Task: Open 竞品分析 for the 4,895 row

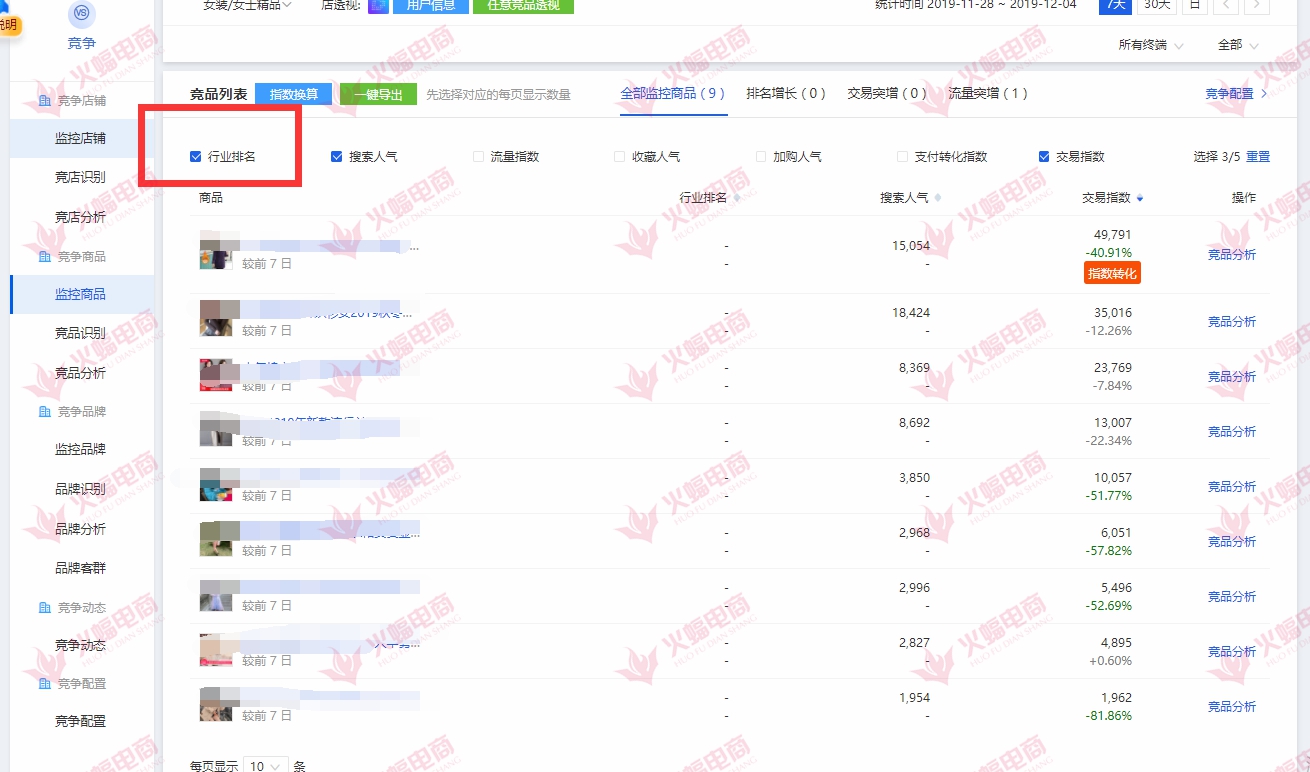Action: [x=1231, y=652]
